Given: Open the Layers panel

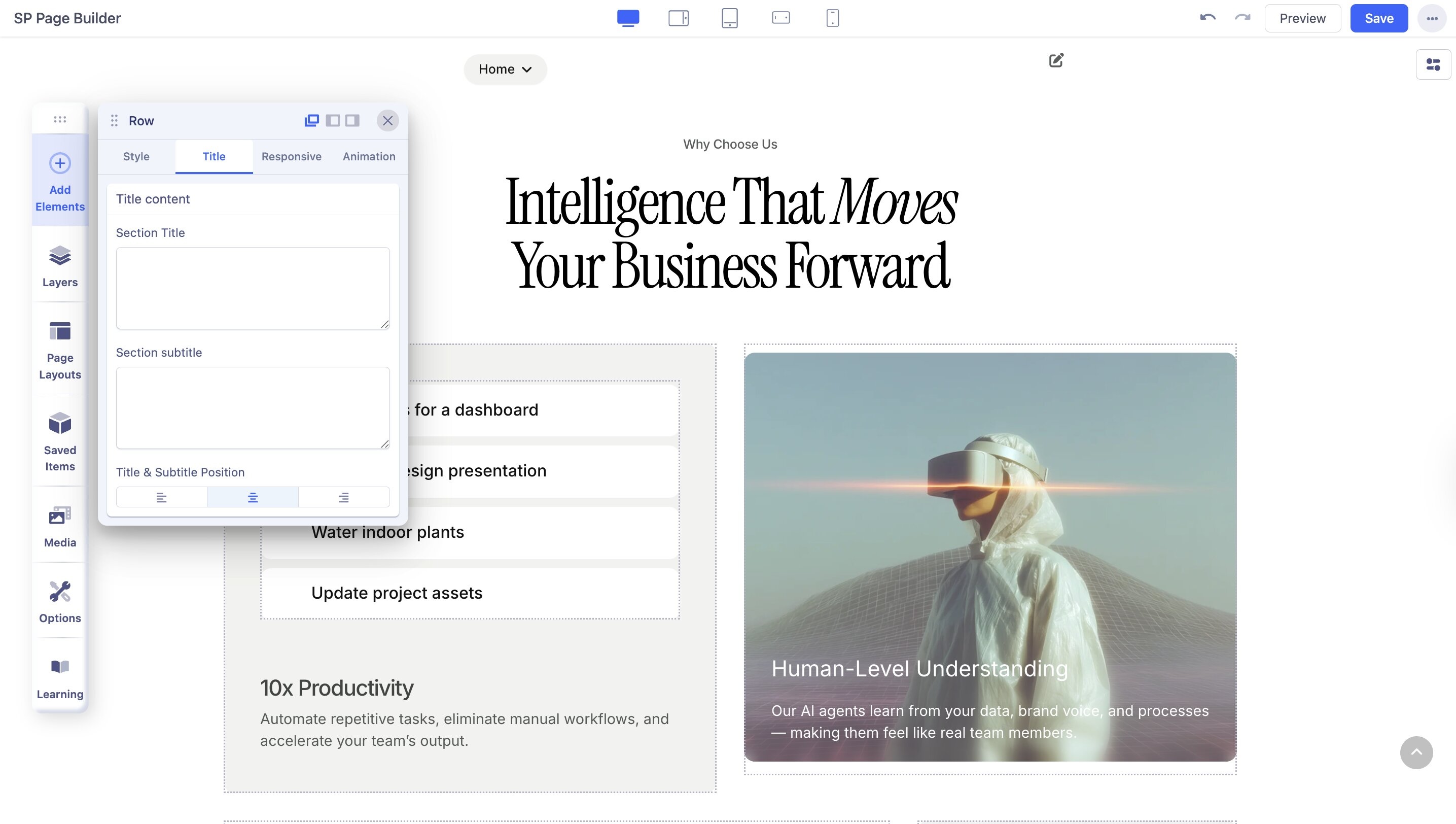Looking at the screenshot, I should click(60, 266).
